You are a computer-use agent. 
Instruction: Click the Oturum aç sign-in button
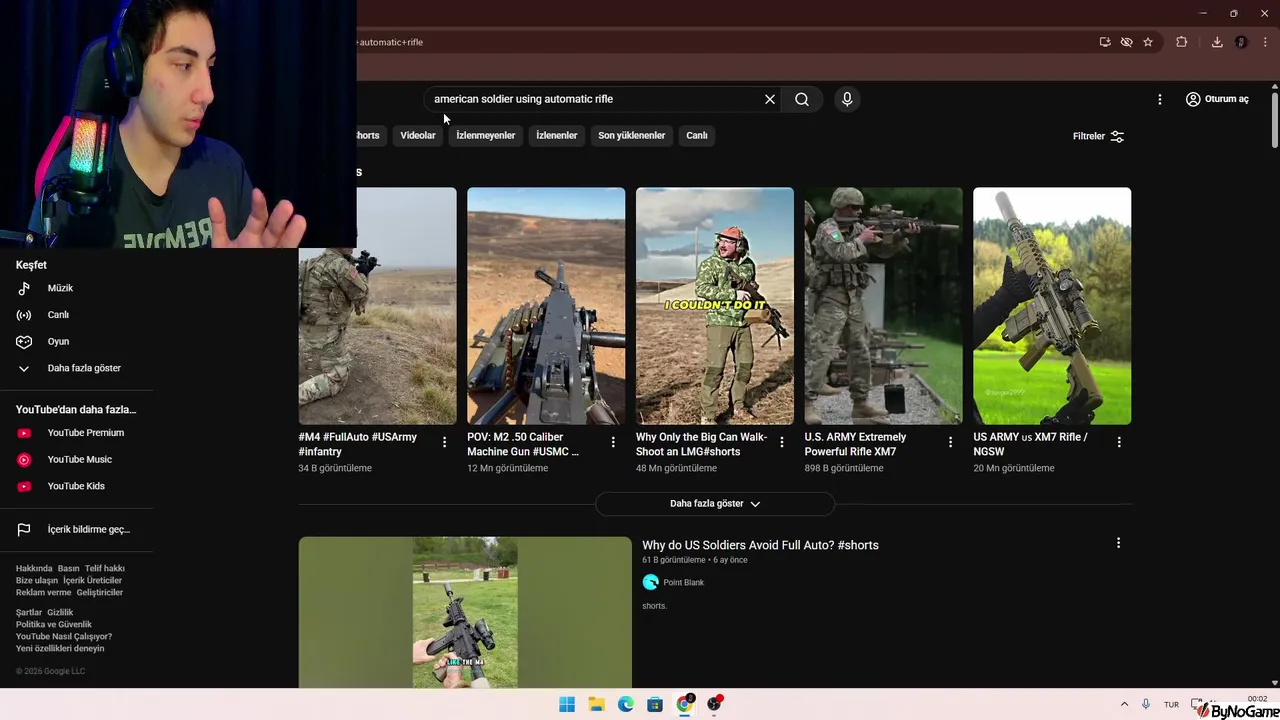pyautogui.click(x=1216, y=99)
